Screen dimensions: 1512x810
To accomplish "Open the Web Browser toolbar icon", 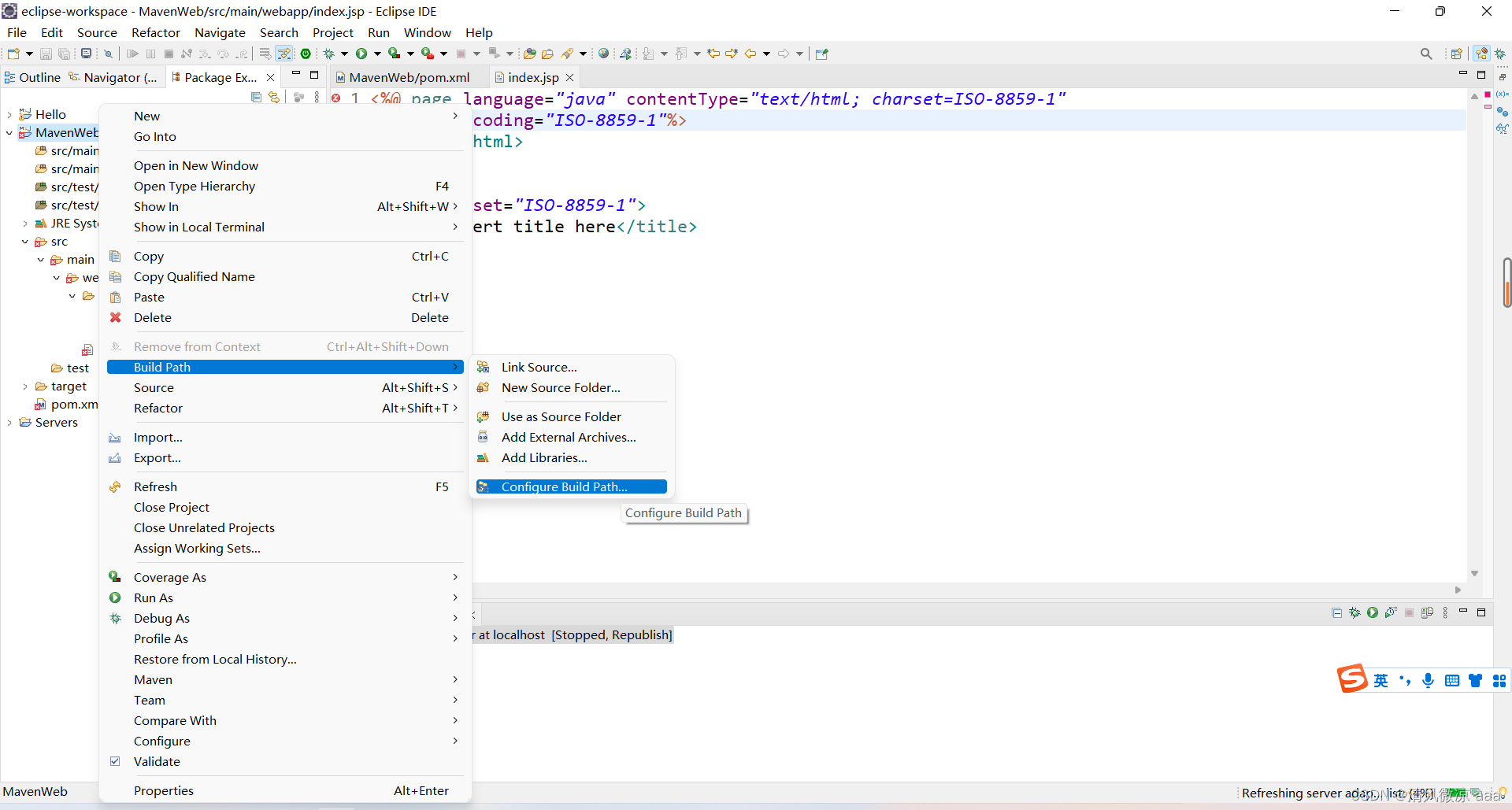I will [x=602, y=53].
